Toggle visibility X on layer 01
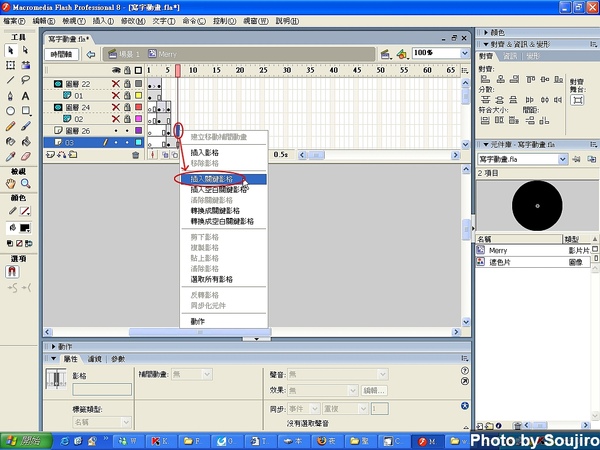The height and width of the screenshot is (450, 600). [x=116, y=95]
